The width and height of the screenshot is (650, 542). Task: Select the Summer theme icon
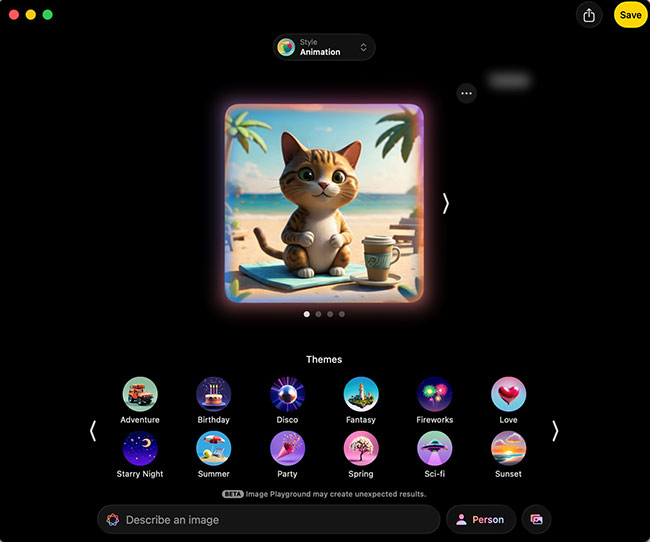(213, 448)
